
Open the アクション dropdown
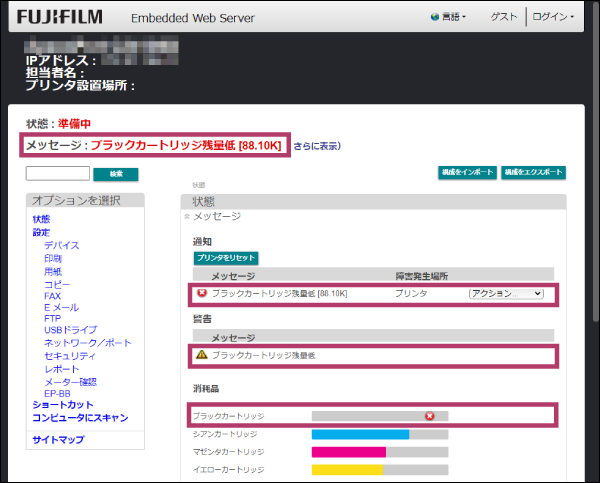[x=506, y=294]
